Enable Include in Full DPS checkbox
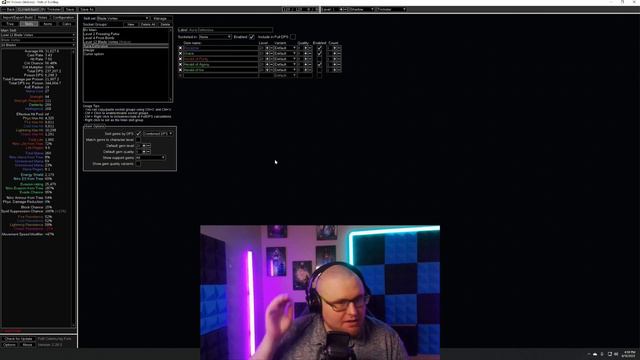 point(293,37)
